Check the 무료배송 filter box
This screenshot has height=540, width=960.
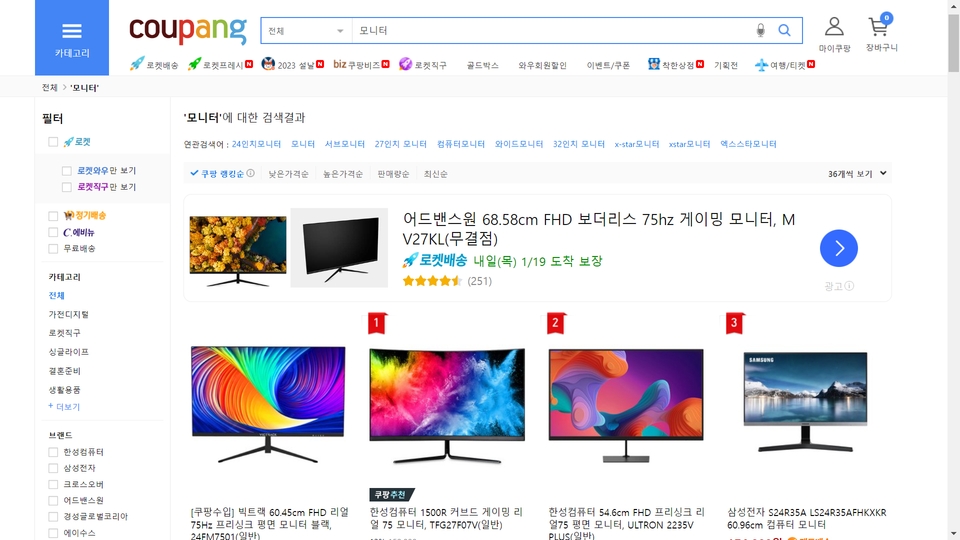(53, 249)
